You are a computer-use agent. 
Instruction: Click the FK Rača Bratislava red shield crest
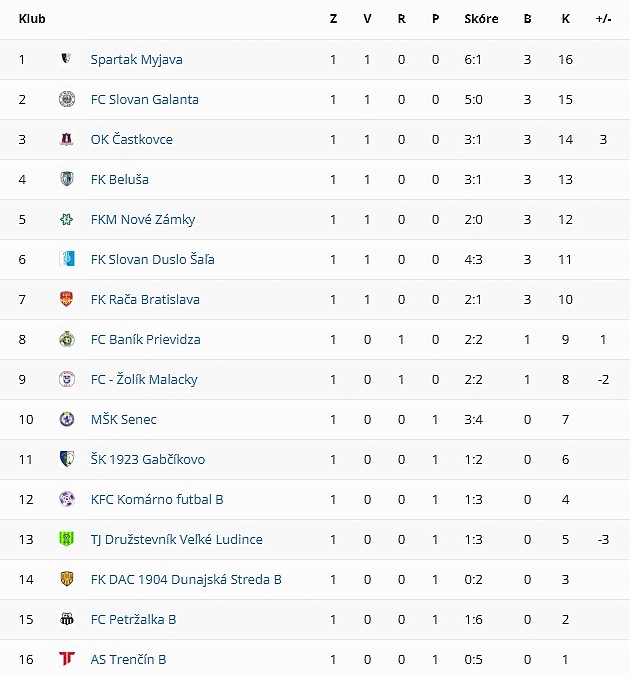click(66, 299)
